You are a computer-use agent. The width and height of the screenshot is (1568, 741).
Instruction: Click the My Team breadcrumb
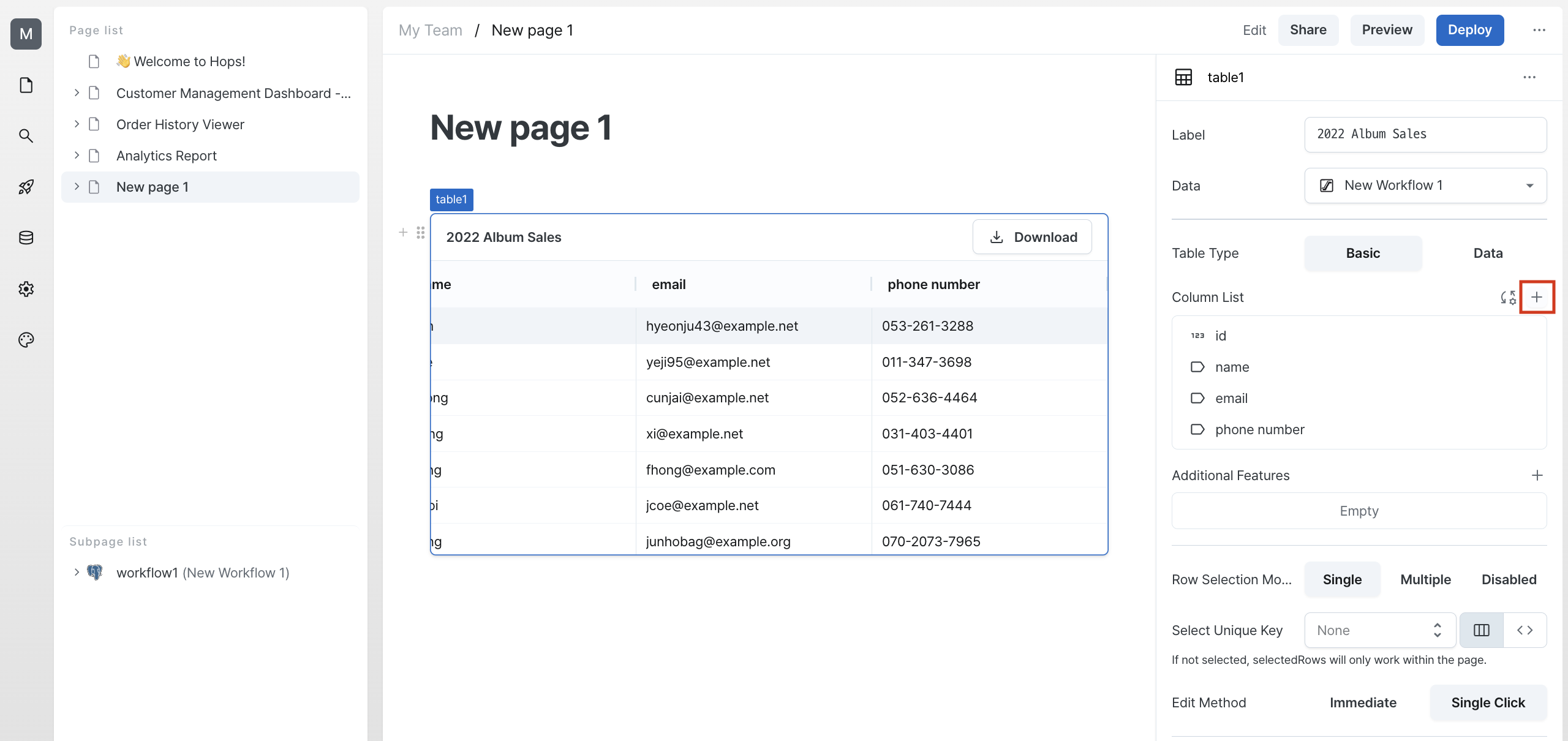click(x=430, y=30)
